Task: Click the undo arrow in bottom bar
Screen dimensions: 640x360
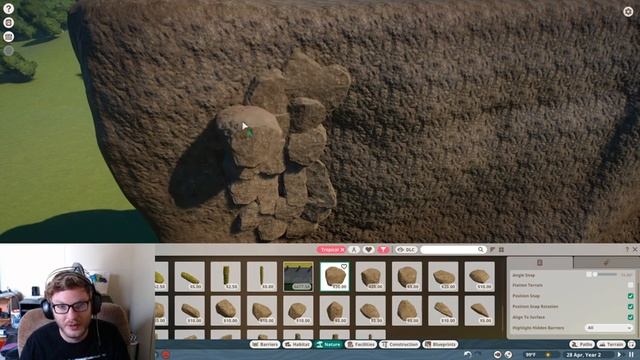Action: point(468,355)
